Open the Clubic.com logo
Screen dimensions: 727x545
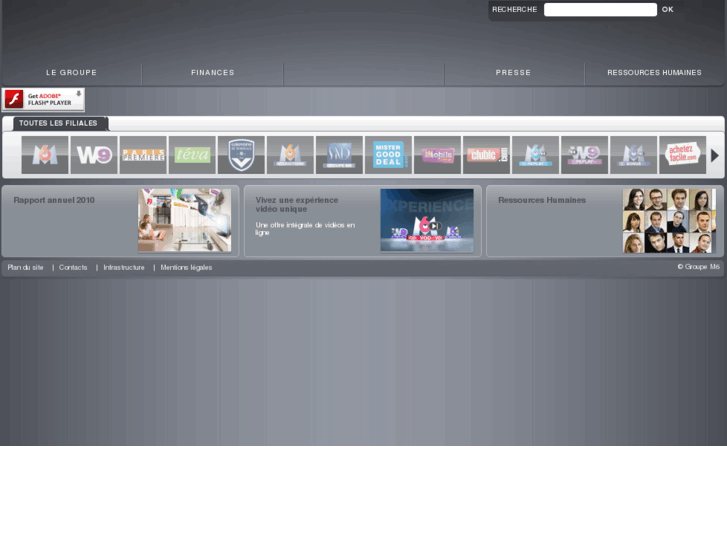[486, 155]
